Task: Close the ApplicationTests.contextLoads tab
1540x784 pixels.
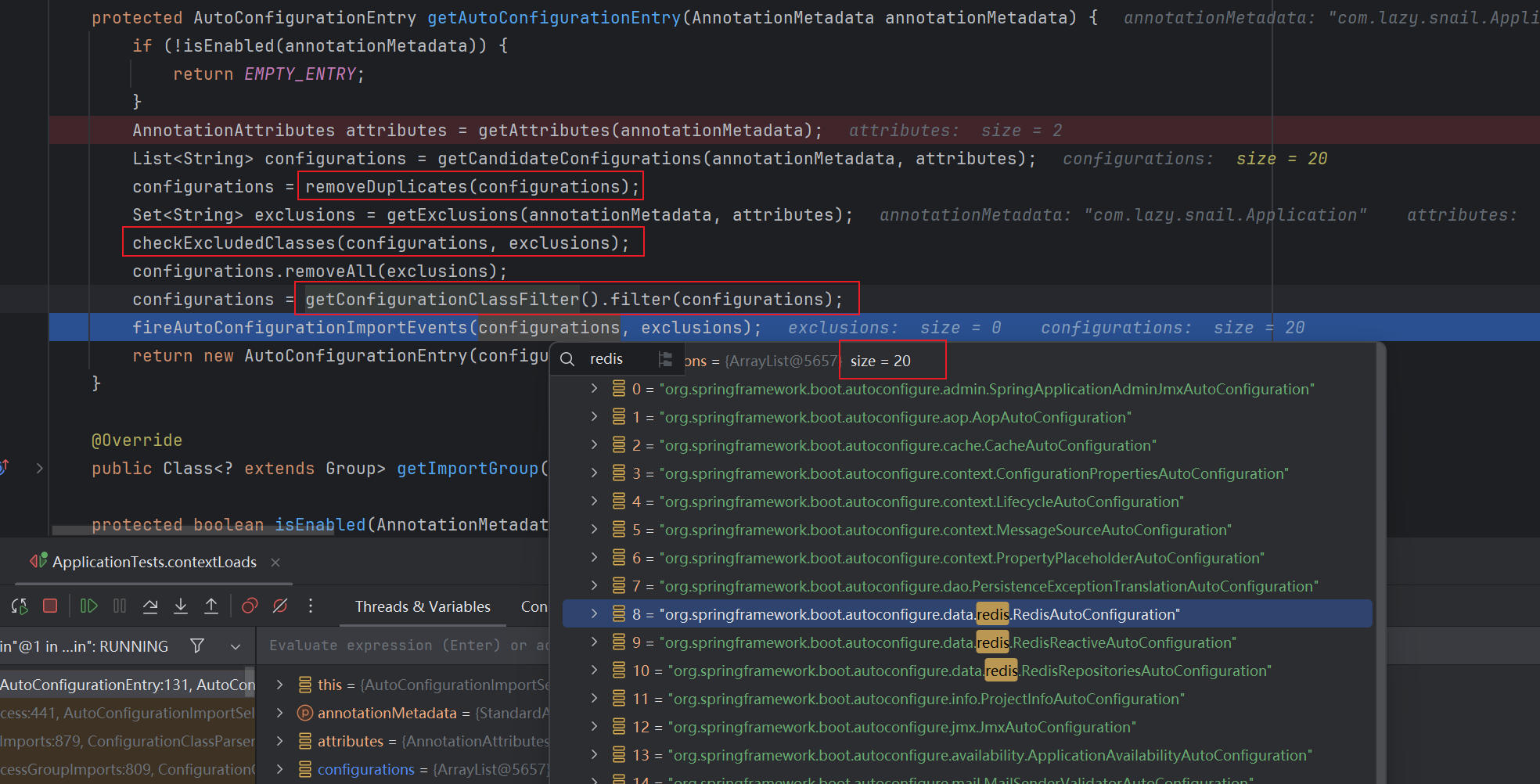Action: (x=275, y=563)
